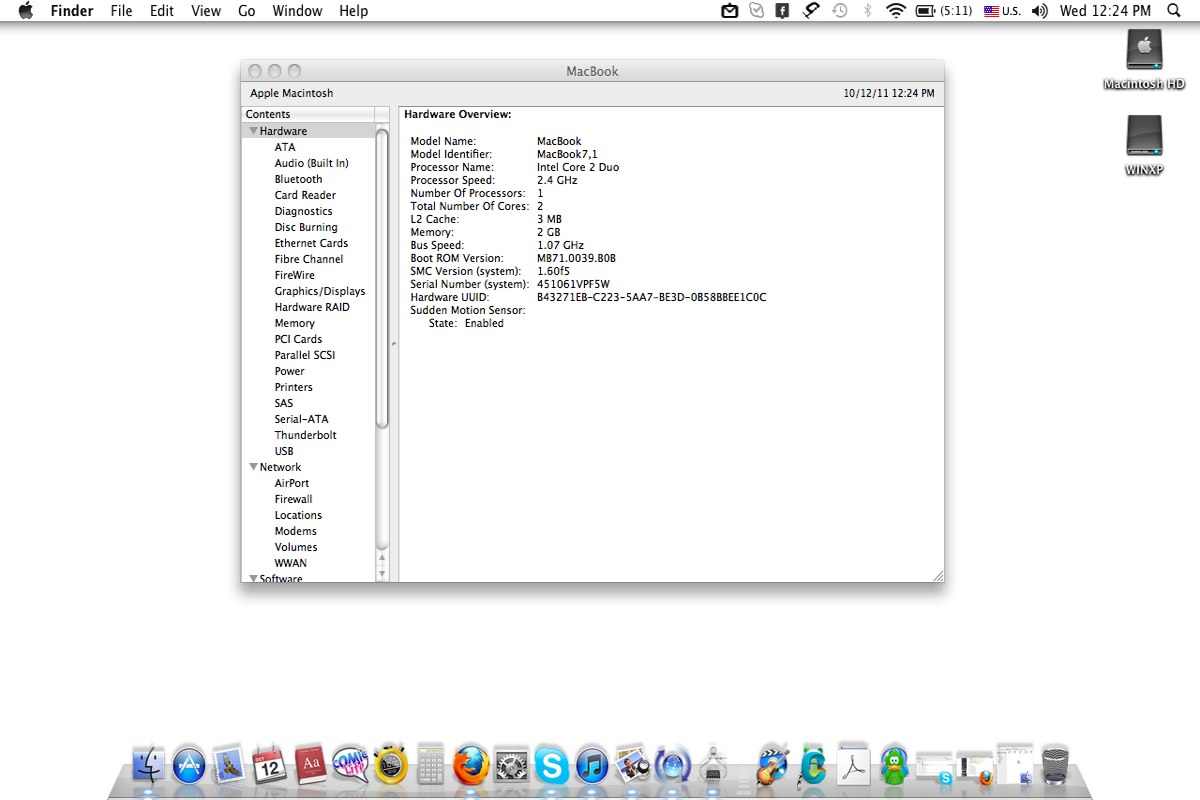1200x800 pixels.
Task: Open the Help menu
Action: [354, 11]
